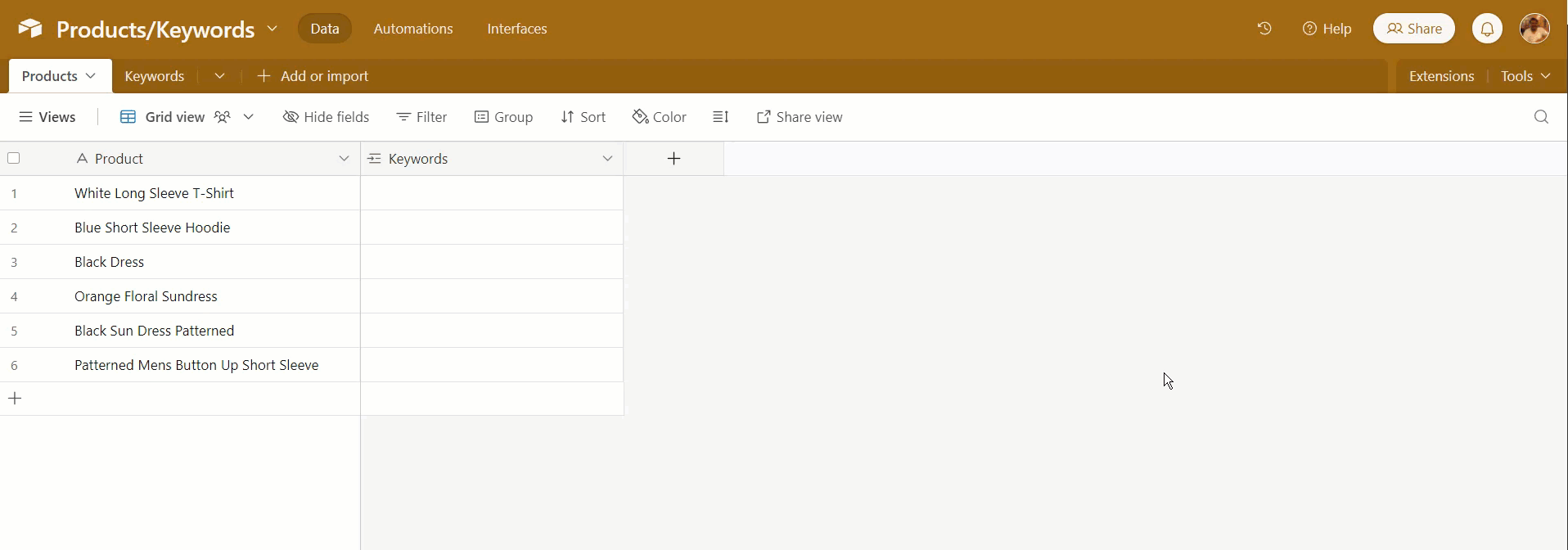Image resolution: width=1568 pixels, height=550 pixels.
Task: Add a new row with plus
Action: click(x=15, y=399)
